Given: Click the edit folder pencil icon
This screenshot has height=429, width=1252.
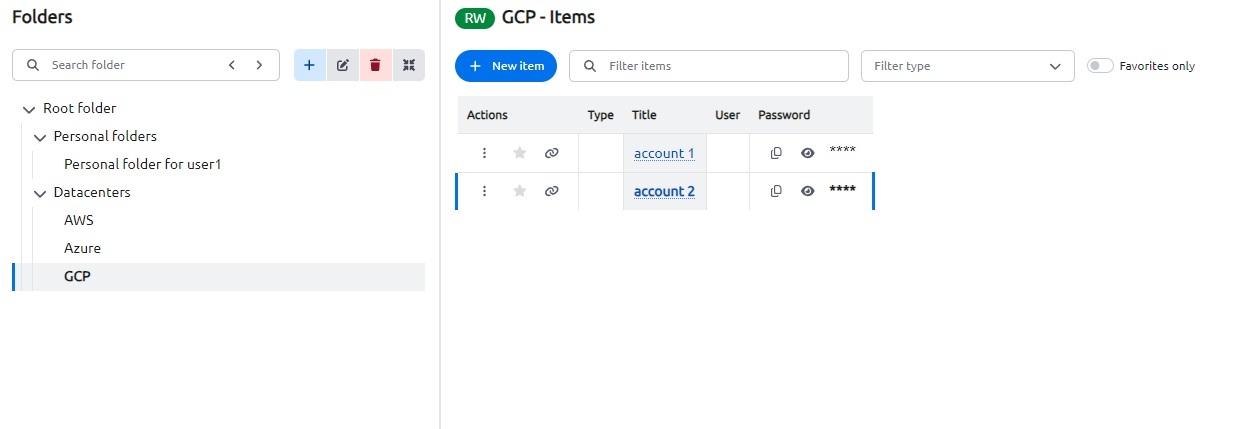Looking at the screenshot, I should point(342,65).
